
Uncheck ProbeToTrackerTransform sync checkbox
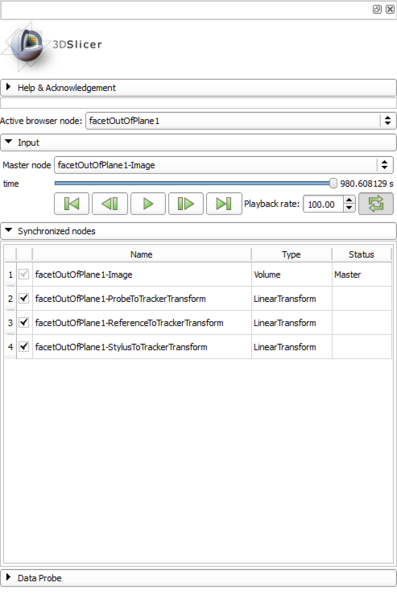point(24,298)
